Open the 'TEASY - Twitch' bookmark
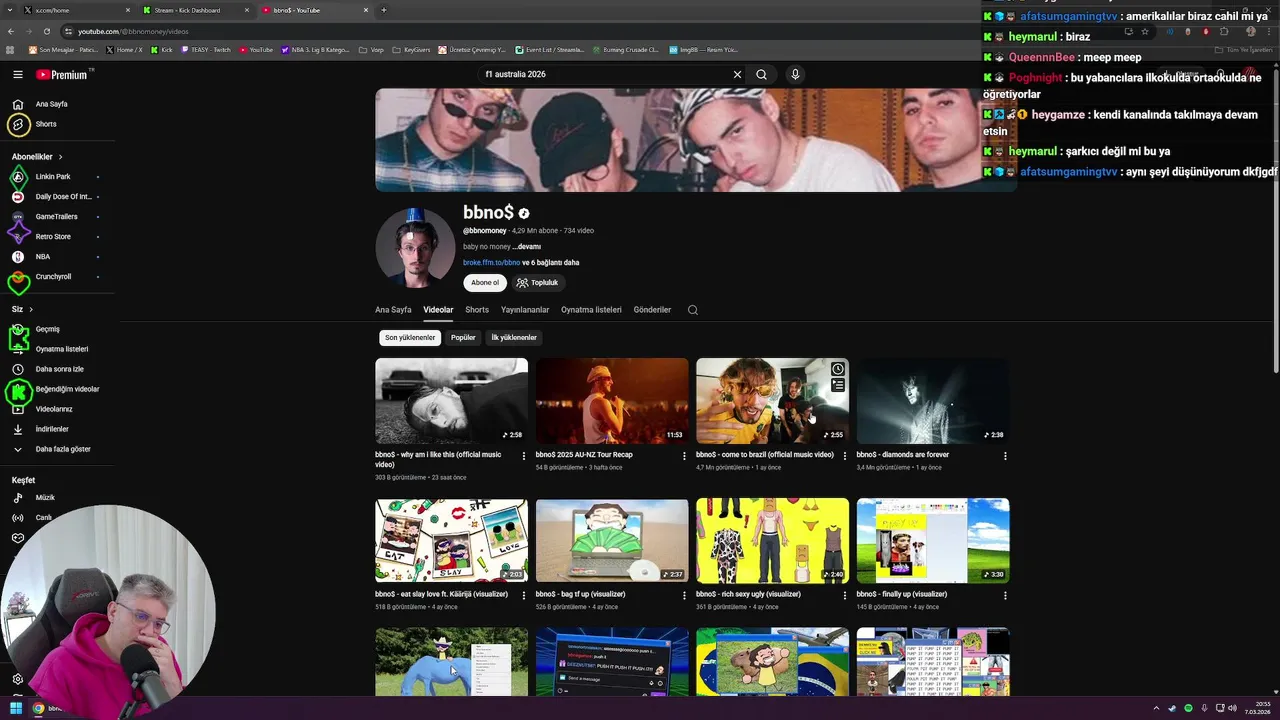 click(x=206, y=50)
